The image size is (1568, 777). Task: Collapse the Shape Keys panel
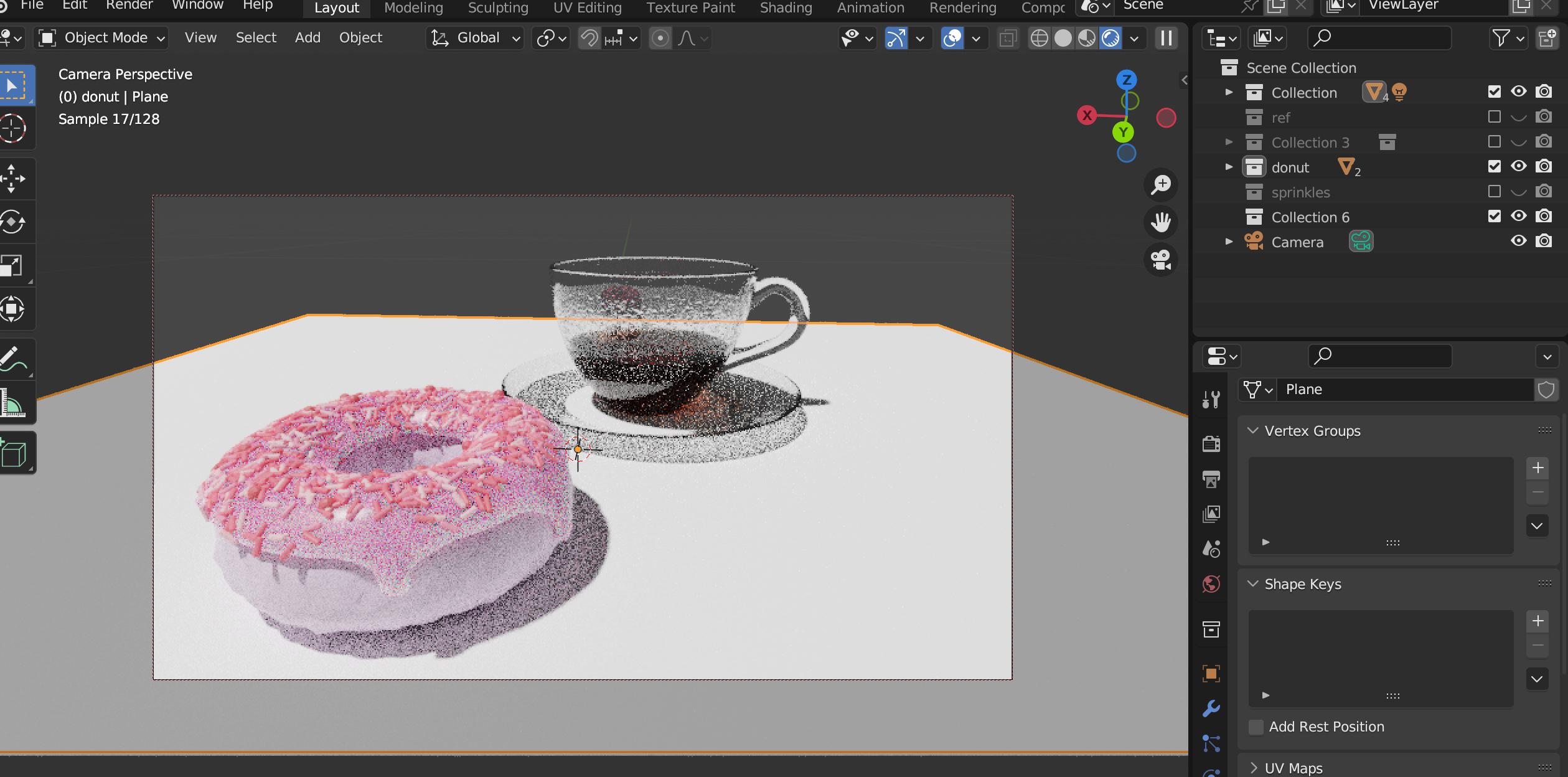[1252, 584]
